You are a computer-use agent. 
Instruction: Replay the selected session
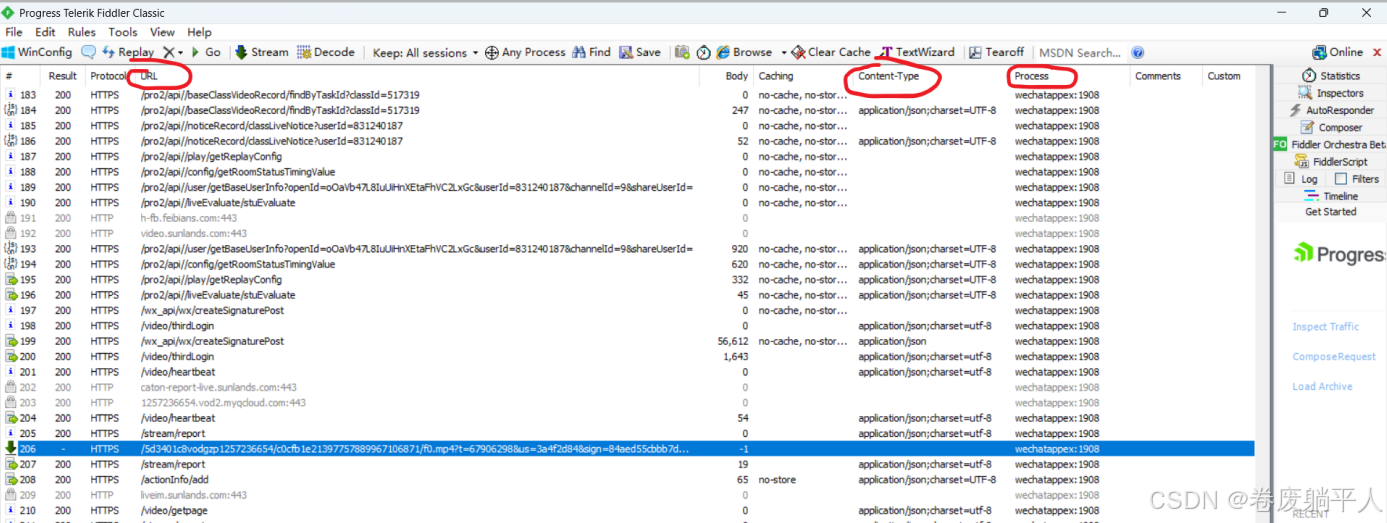pos(128,52)
